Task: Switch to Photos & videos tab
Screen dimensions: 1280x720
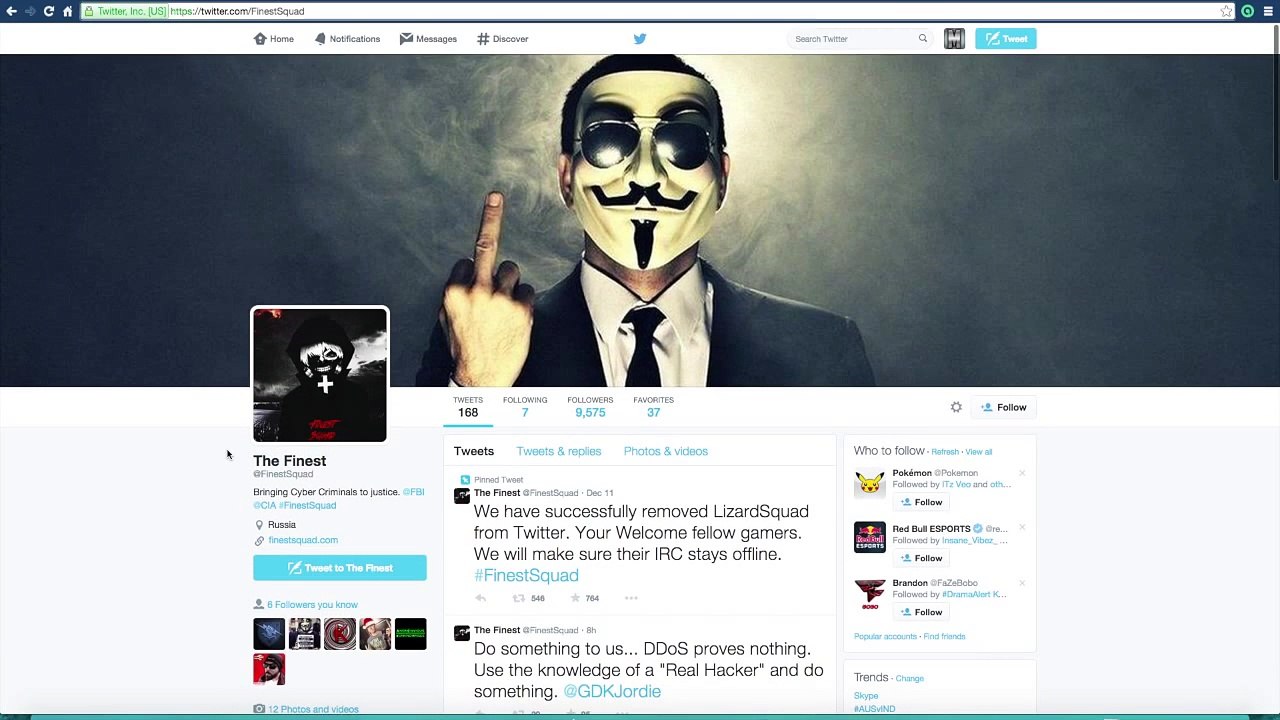Action: tap(666, 451)
